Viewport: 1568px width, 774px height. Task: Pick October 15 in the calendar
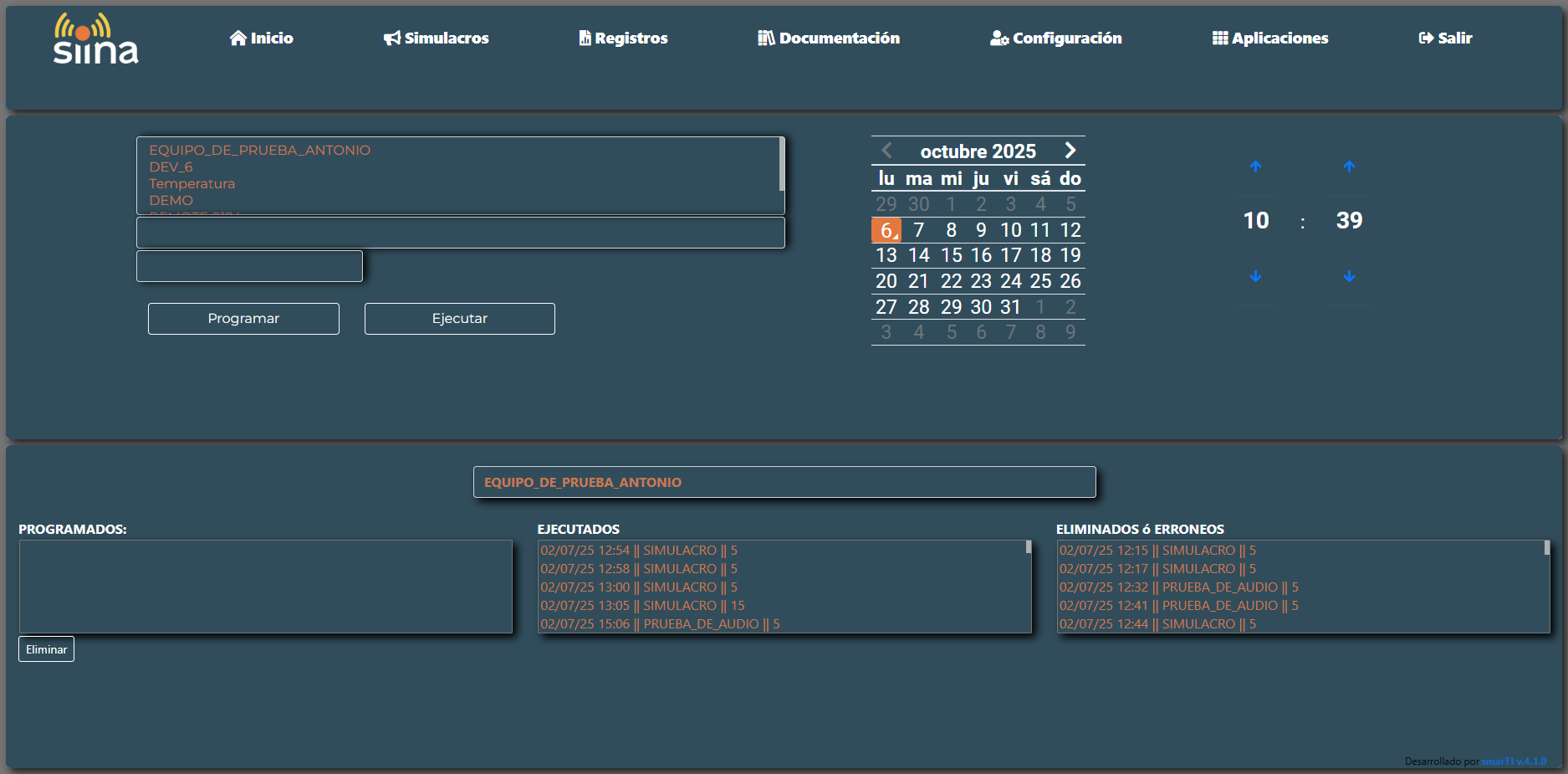(951, 255)
